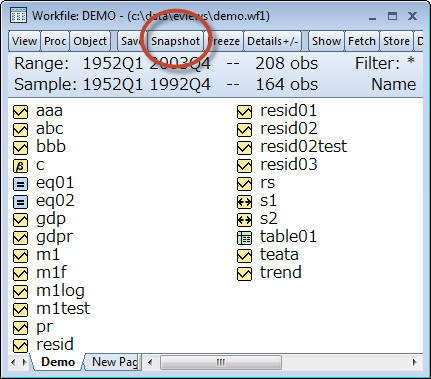This screenshot has width=431, height=379.
Task: Click the sample object icon for s1
Action: (x=244, y=202)
